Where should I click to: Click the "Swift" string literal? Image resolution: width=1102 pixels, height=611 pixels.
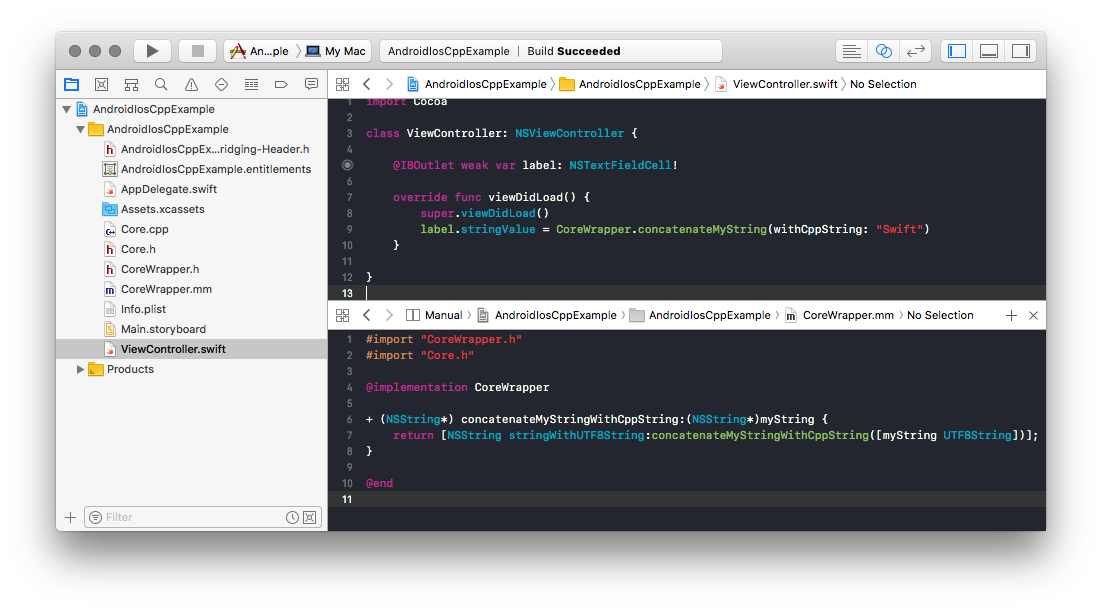(x=900, y=229)
